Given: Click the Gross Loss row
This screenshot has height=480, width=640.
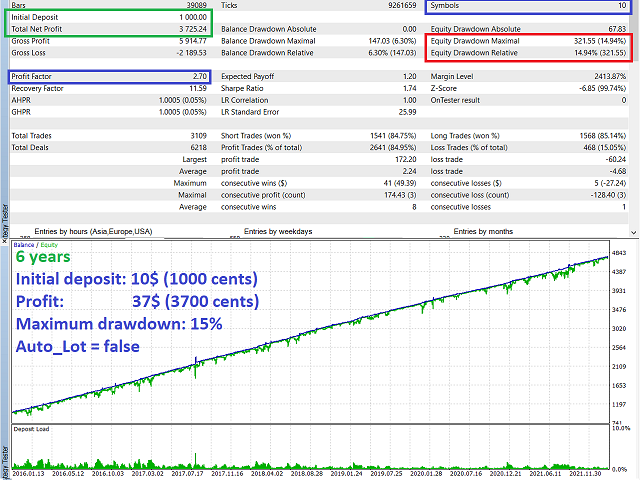Looking at the screenshot, I should coord(102,53).
